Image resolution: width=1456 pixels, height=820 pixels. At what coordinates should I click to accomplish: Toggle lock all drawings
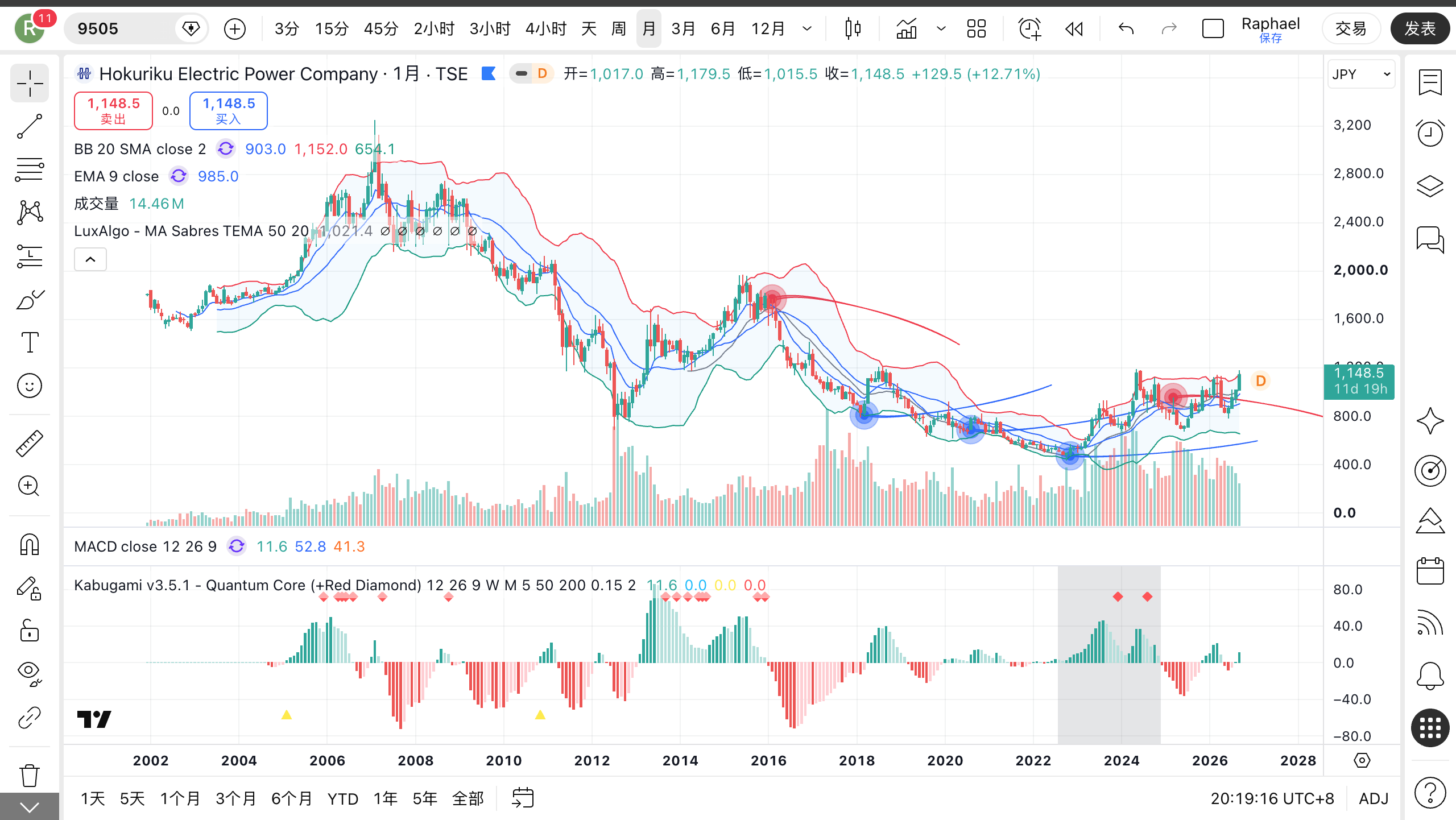(x=30, y=631)
